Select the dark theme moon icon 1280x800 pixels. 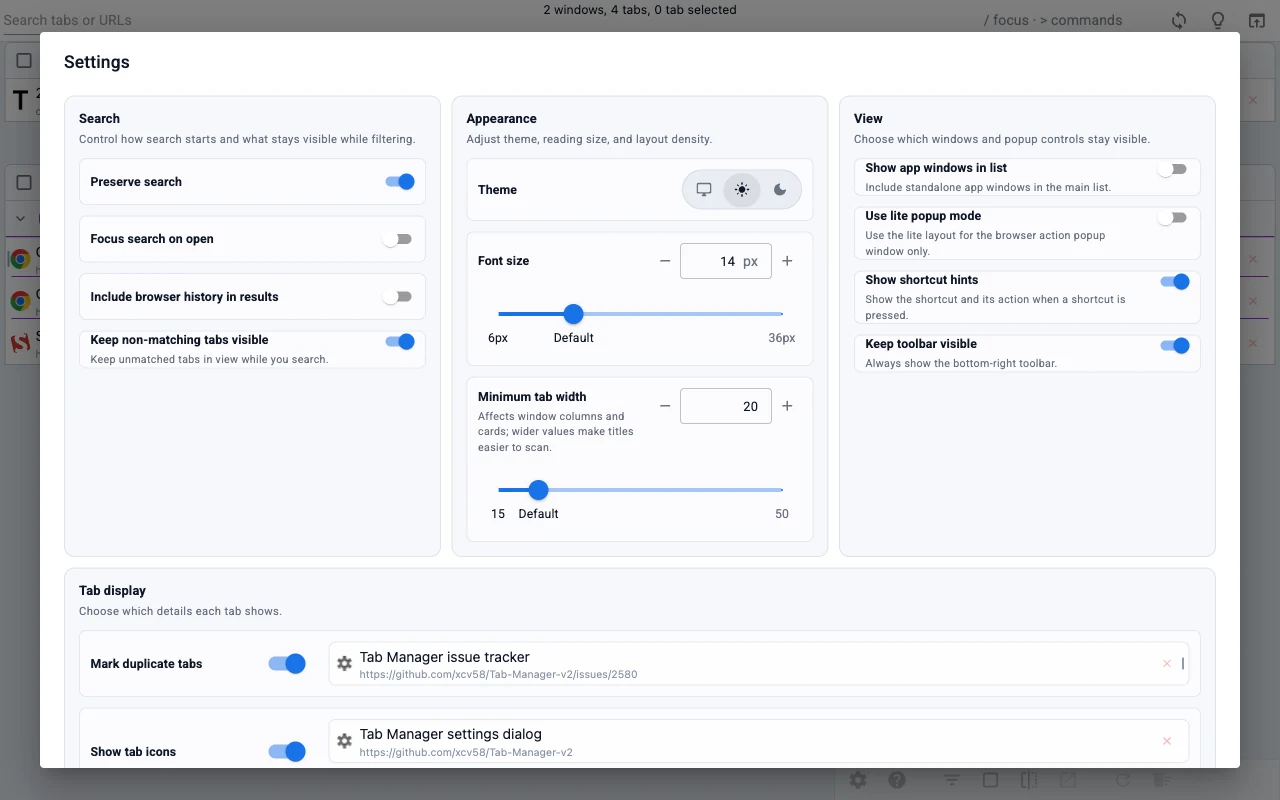tap(780, 190)
